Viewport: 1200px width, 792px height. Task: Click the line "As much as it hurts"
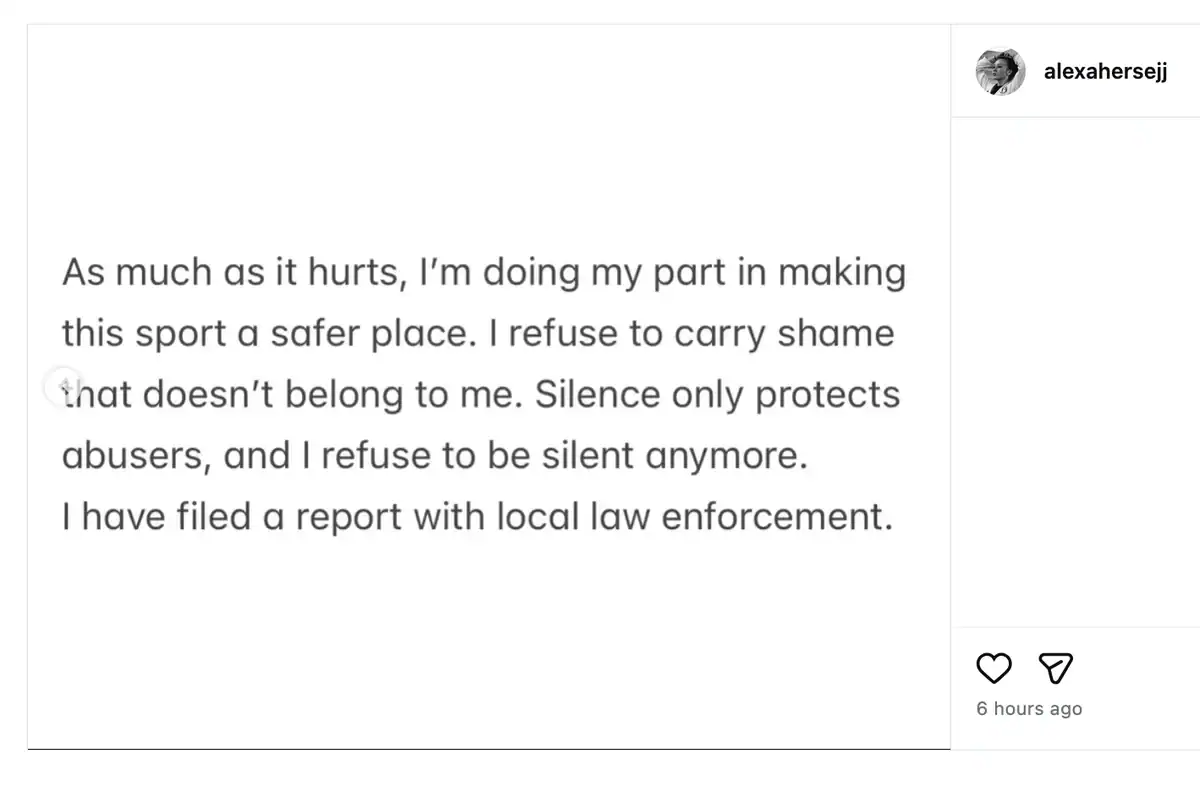click(233, 273)
